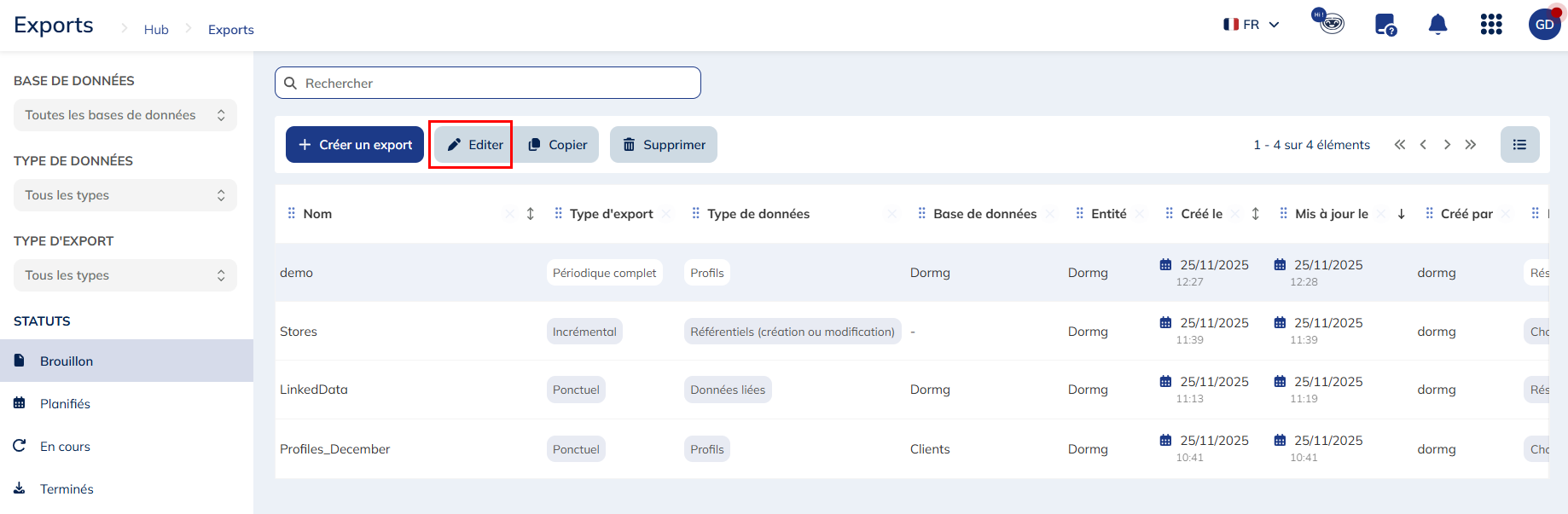Open the notifications bell icon

click(1437, 25)
